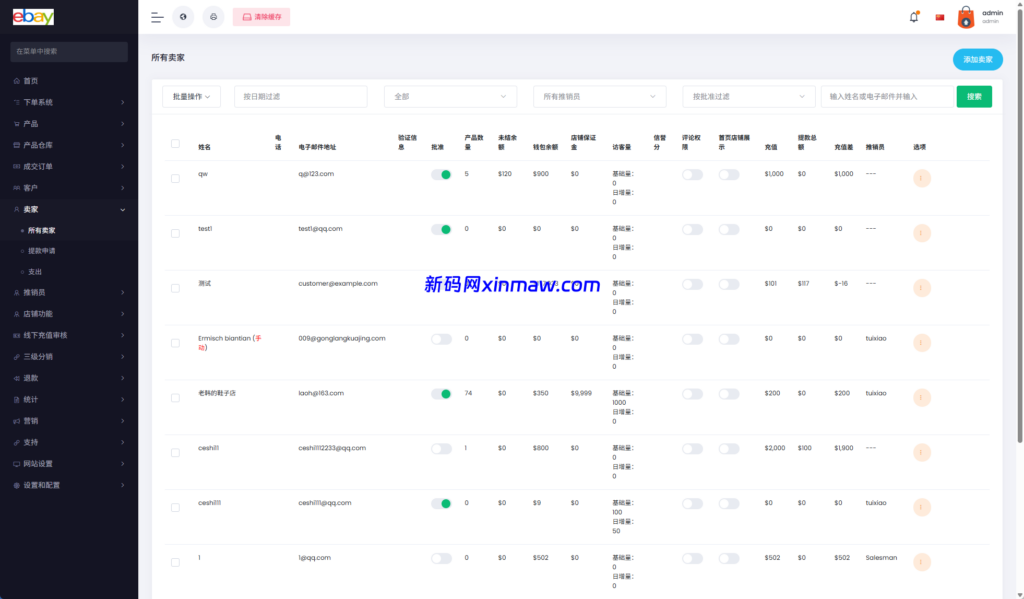Image resolution: width=1024 pixels, height=599 pixels.
Task: Click the 清除缓存 clear cache button
Action: coord(261,17)
